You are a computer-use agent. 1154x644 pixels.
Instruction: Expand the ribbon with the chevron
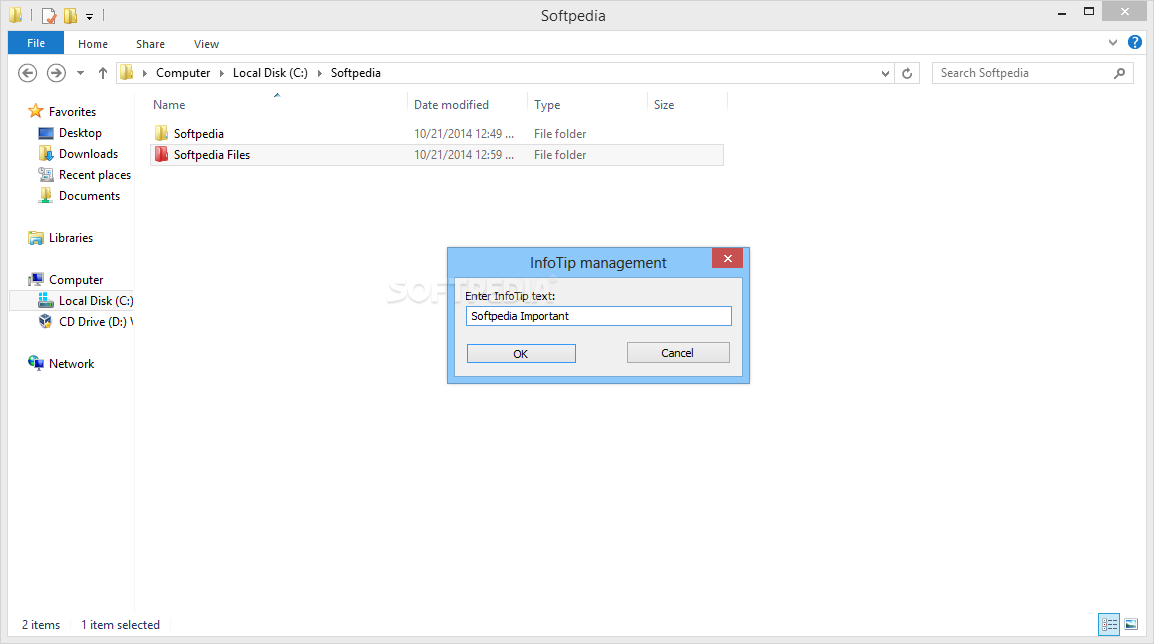point(1112,43)
